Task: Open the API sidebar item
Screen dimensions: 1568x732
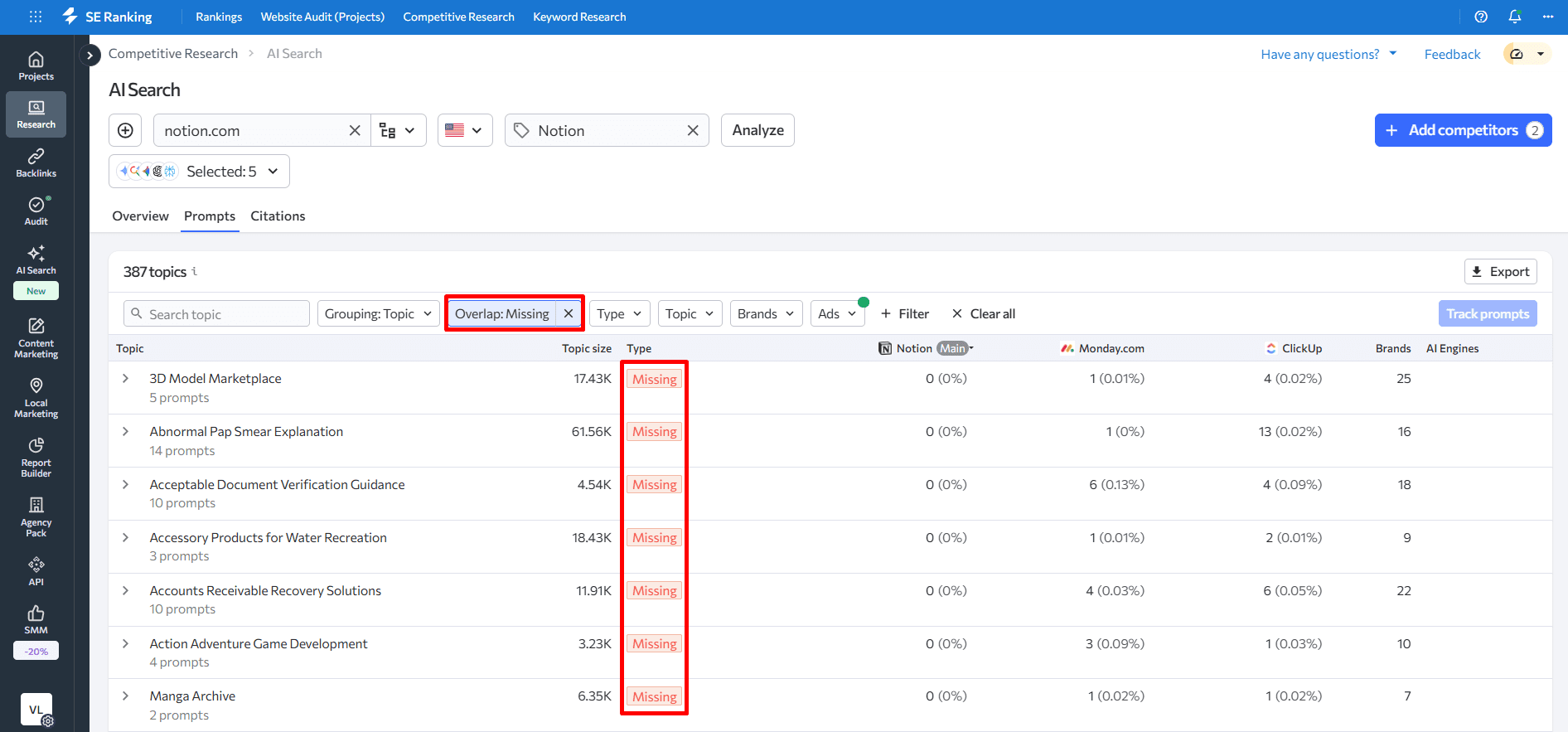Action: point(36,572)
